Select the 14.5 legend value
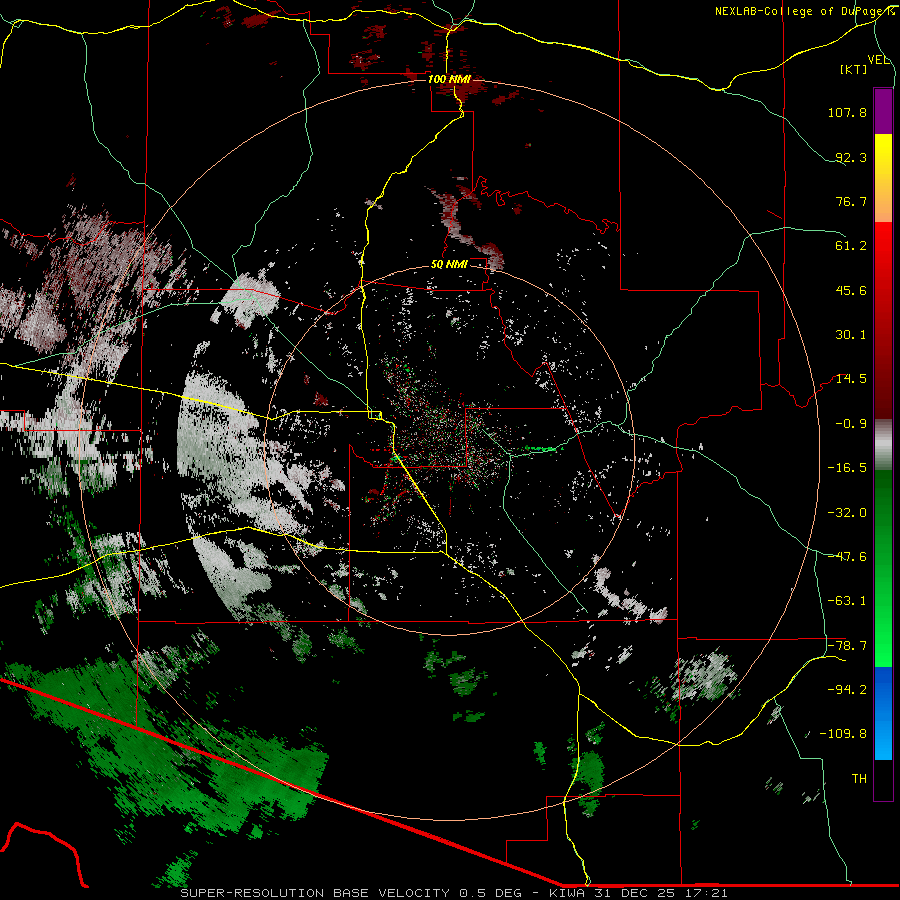Image resolution: width=900 pixels, height=900 pixels. point(851,379)
